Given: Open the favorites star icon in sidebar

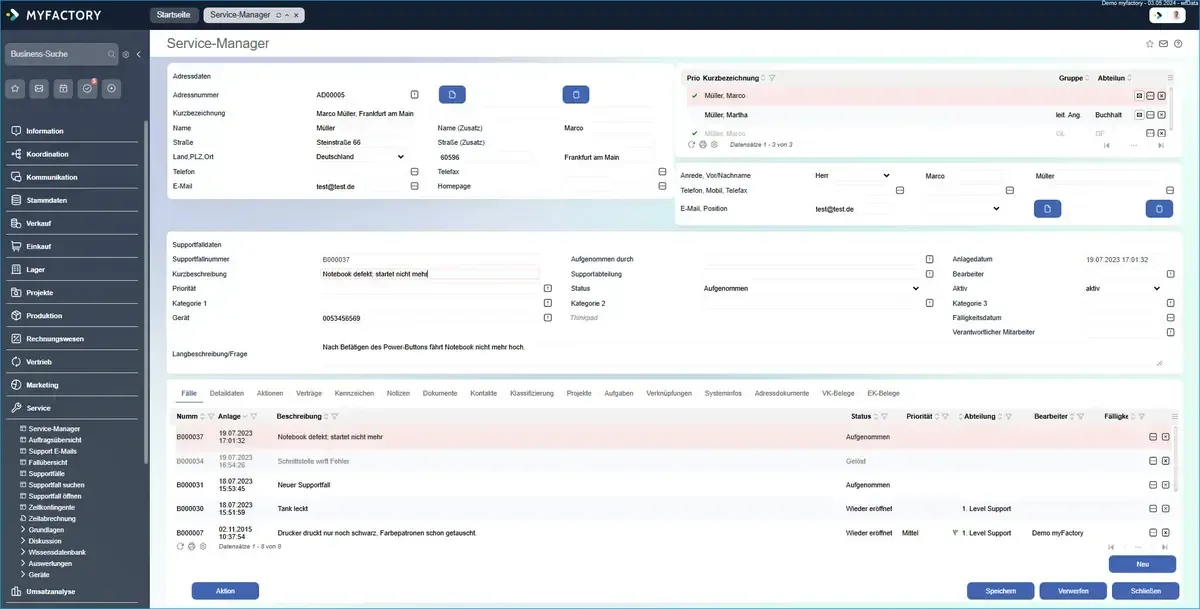Looking at the screenshot, I should coord(15,88).
